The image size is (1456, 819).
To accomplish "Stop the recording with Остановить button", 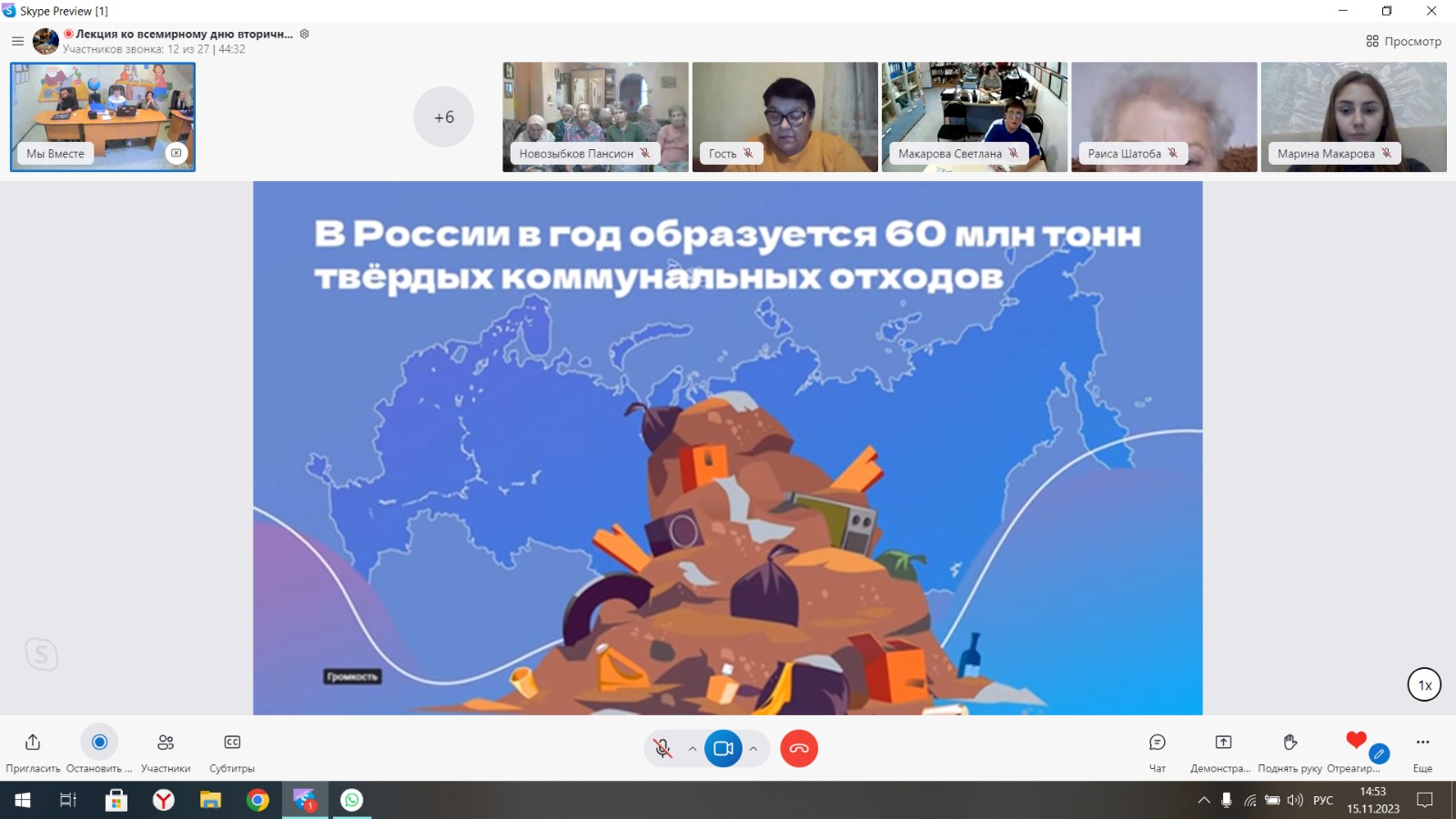I will [99, 743].
